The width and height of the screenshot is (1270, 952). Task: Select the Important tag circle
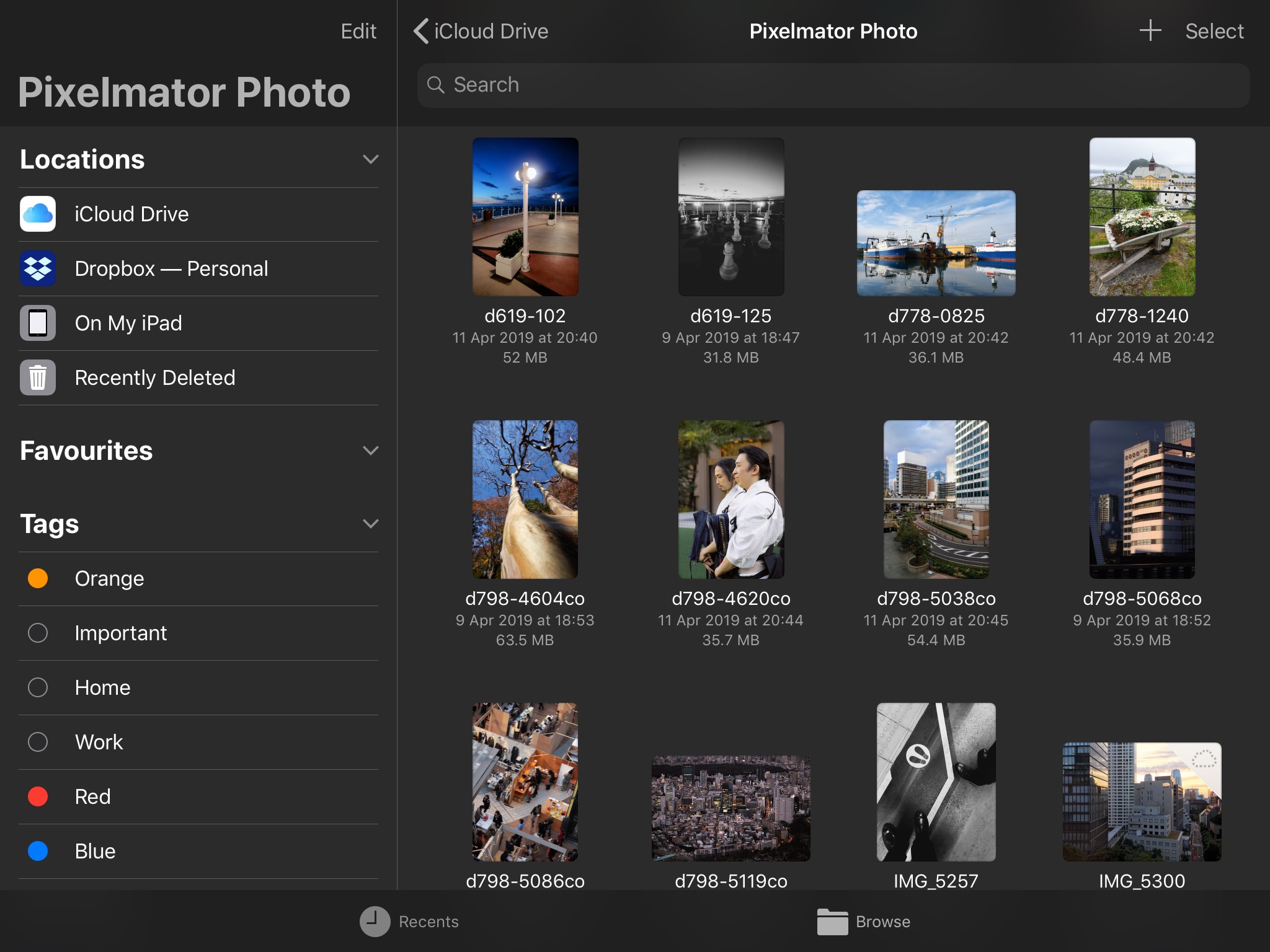point(38,633)
